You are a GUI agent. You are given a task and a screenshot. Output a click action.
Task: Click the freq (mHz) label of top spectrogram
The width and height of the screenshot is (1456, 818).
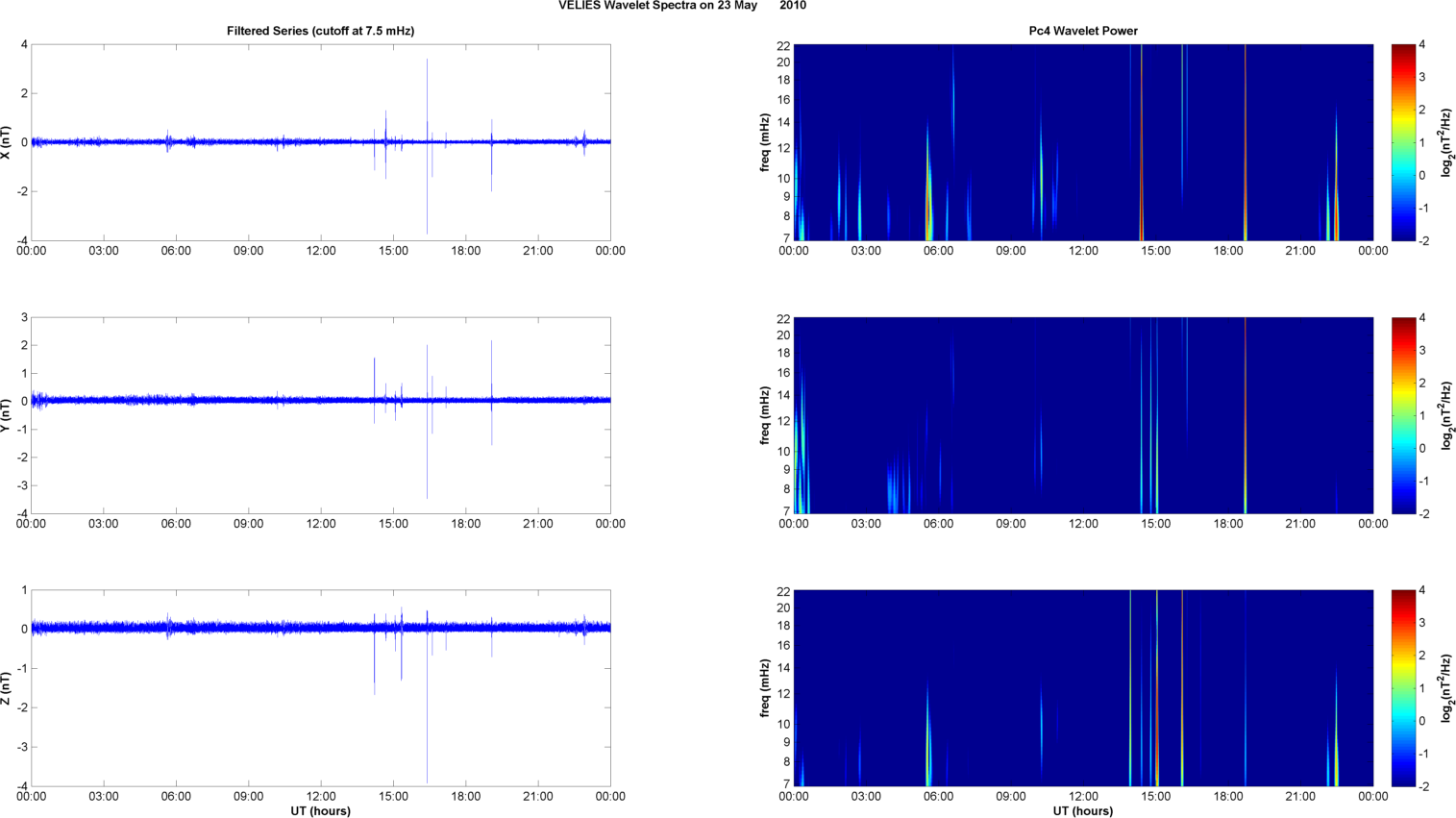(x=765, y=142)
